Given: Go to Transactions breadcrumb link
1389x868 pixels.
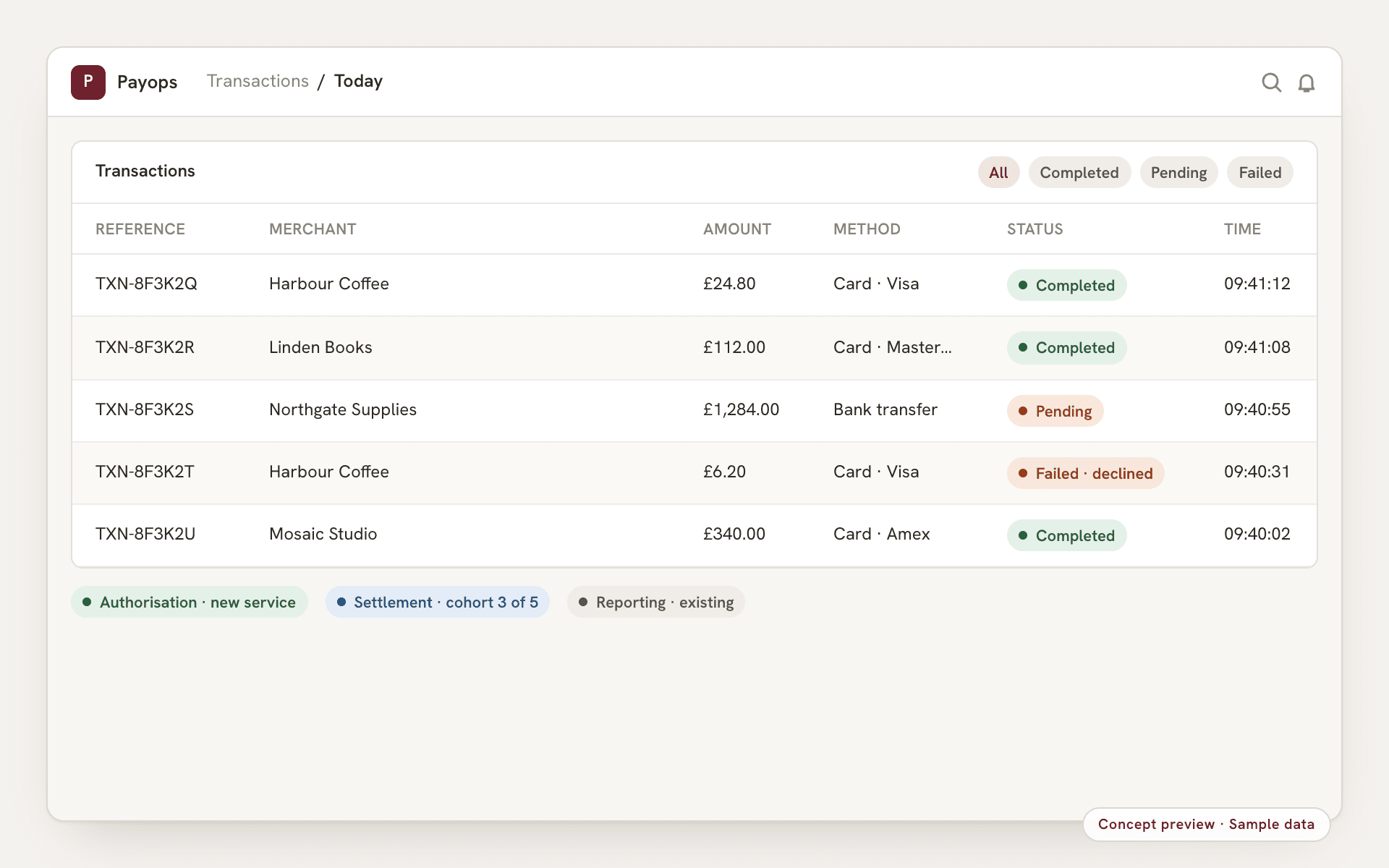Looking at the screenshot, I should (258, 81).
